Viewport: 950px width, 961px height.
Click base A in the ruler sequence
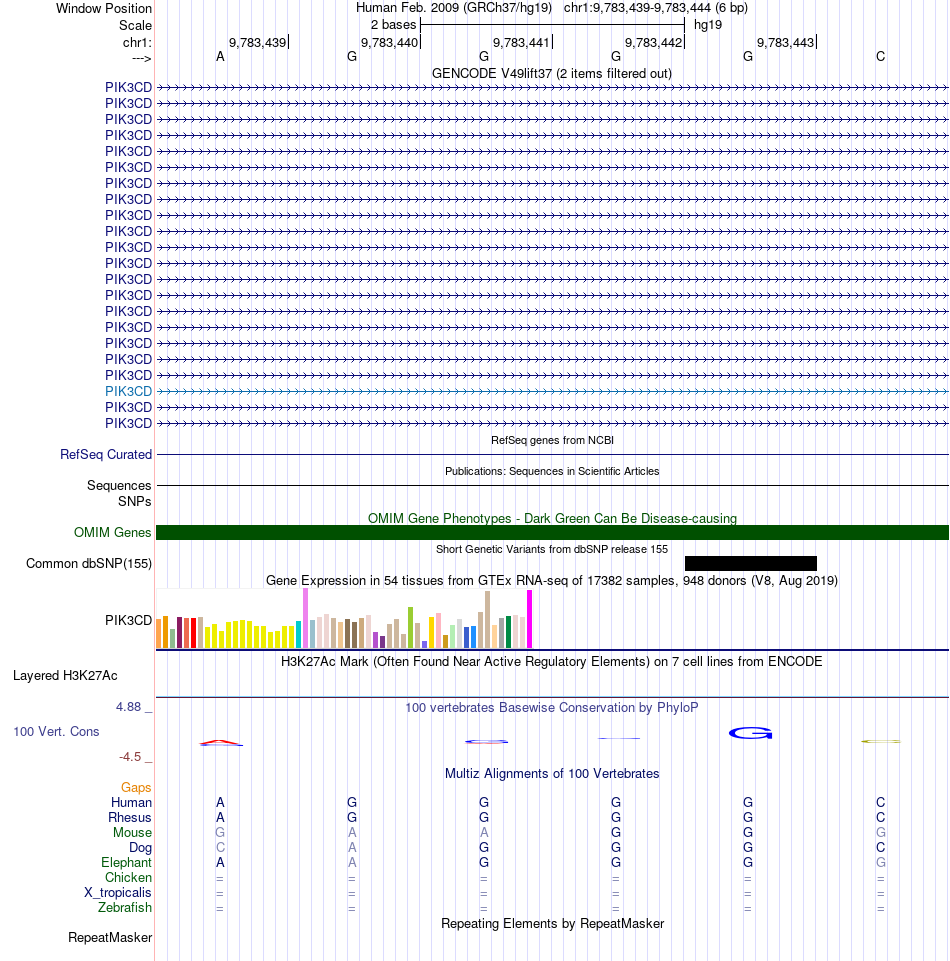[220, 57]
